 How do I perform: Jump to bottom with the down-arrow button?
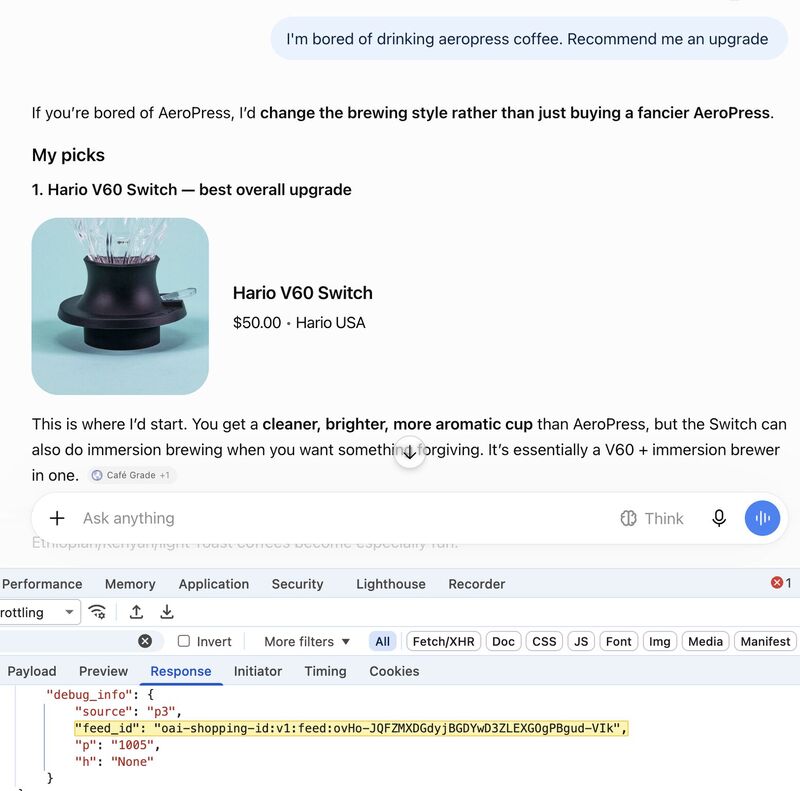point(410,452)
